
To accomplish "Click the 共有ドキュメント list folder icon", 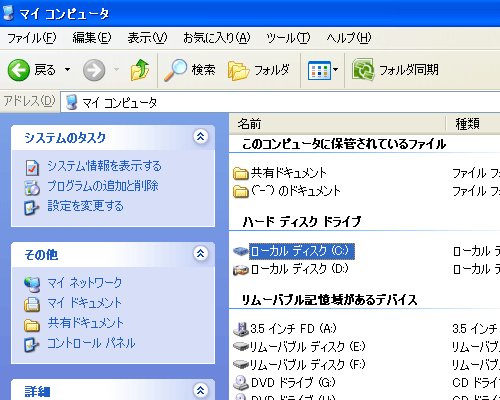I will [241, 173].
